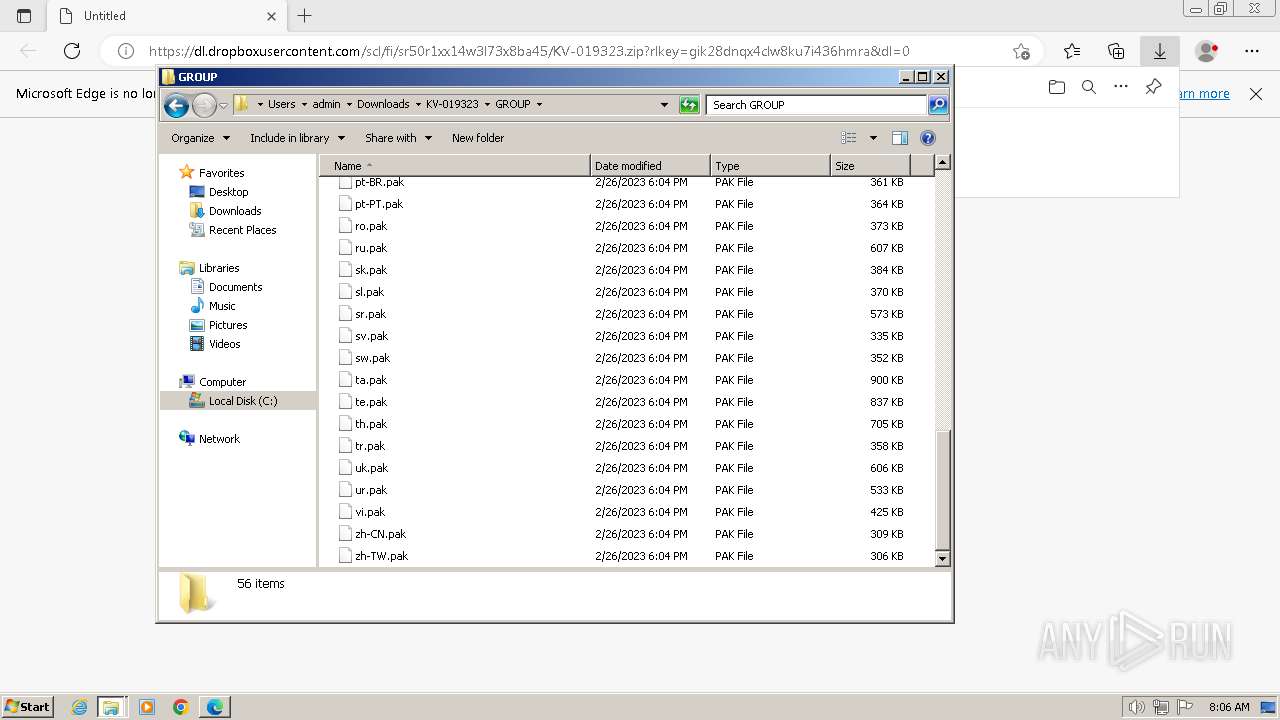Expand the dropdown arrow after GROUP breadcrumb

pyautogui.click(x=539, y=104)
